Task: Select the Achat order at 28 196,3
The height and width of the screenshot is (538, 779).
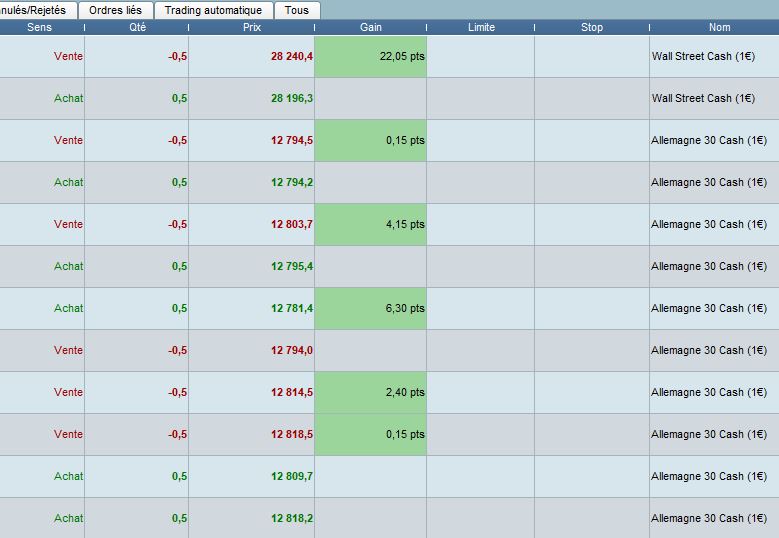Action: pyautogui.click(x=390, y=98)
